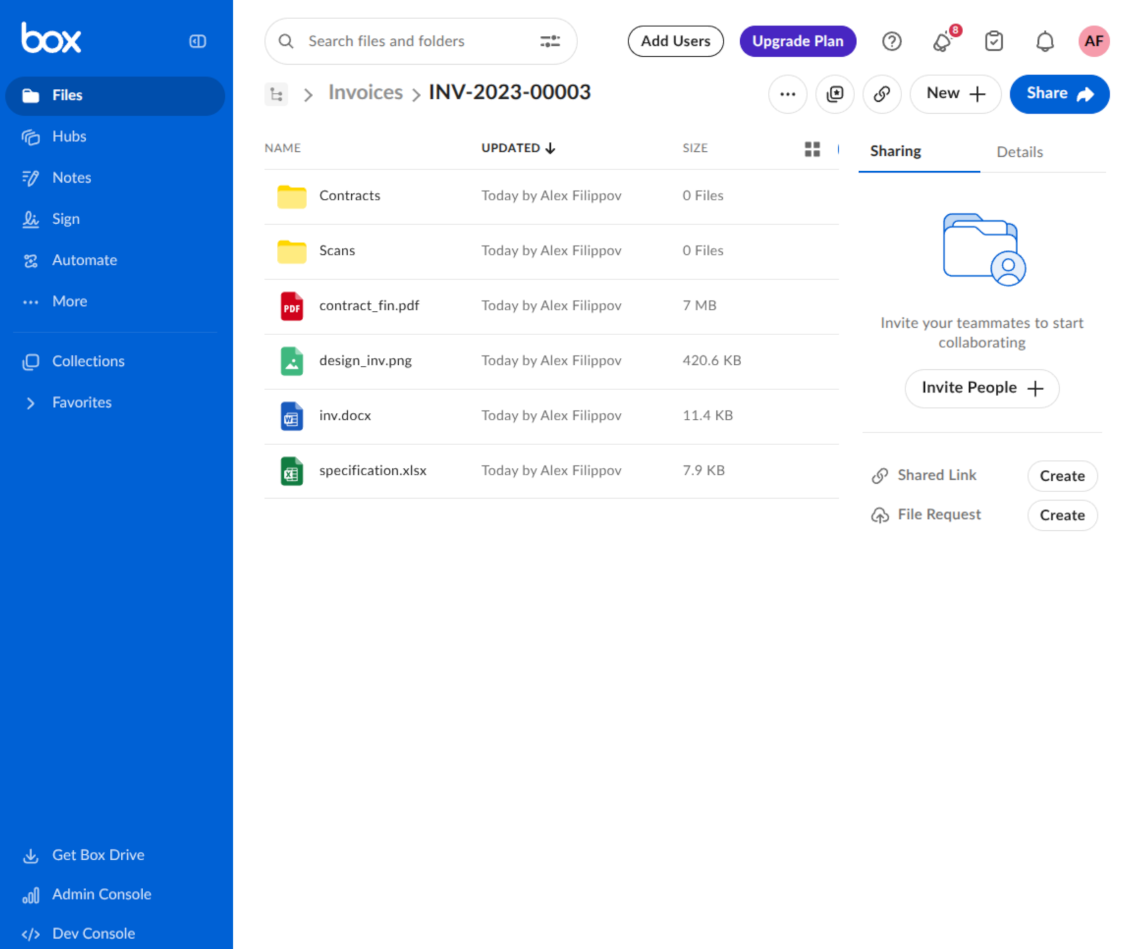
Task: Create a Shared Link
Action: [1062, 476]
